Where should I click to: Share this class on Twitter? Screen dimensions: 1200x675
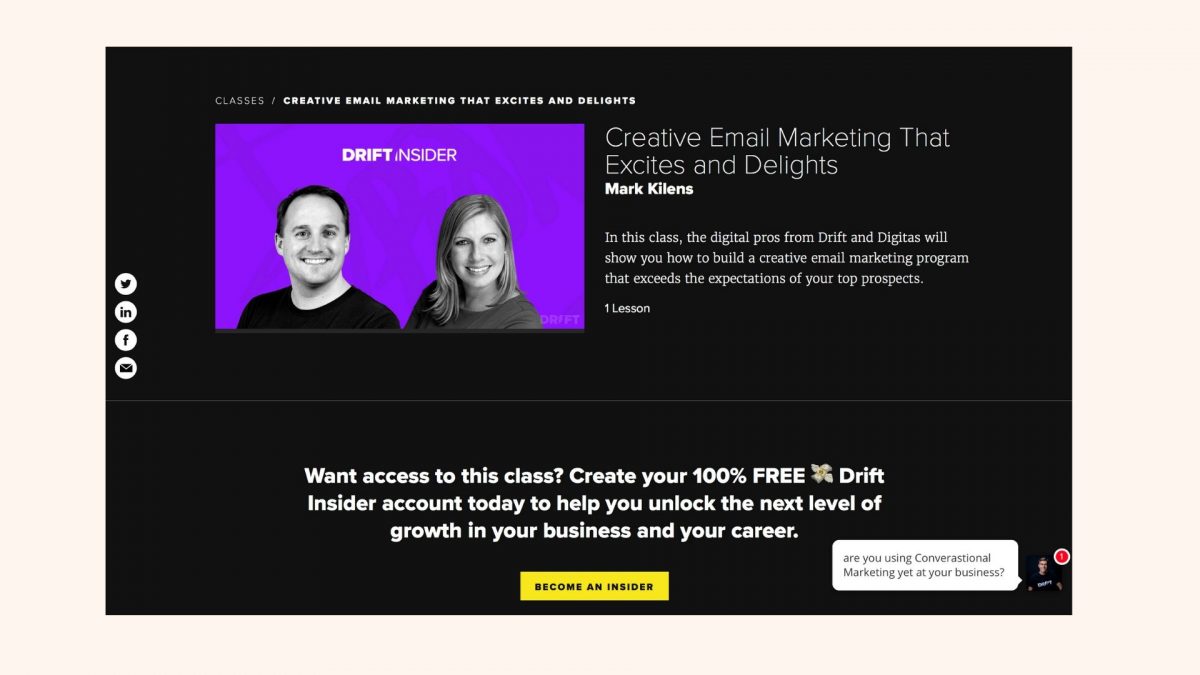coord(126,284)
